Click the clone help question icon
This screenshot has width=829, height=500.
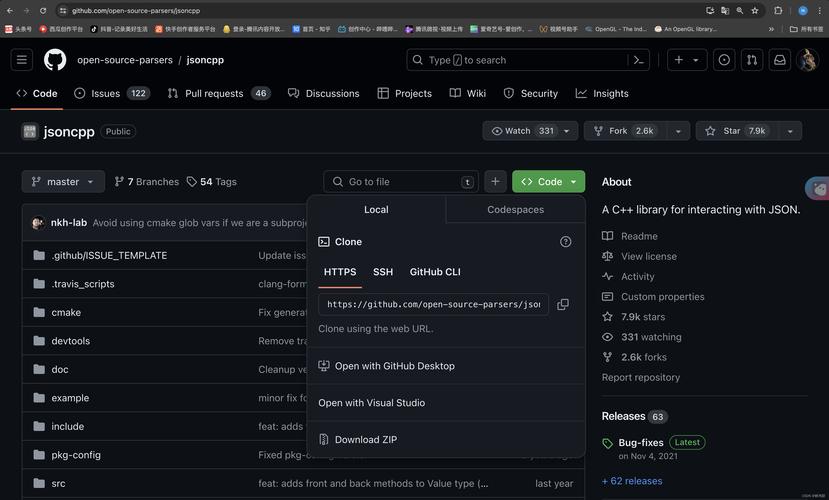[565, 242]
